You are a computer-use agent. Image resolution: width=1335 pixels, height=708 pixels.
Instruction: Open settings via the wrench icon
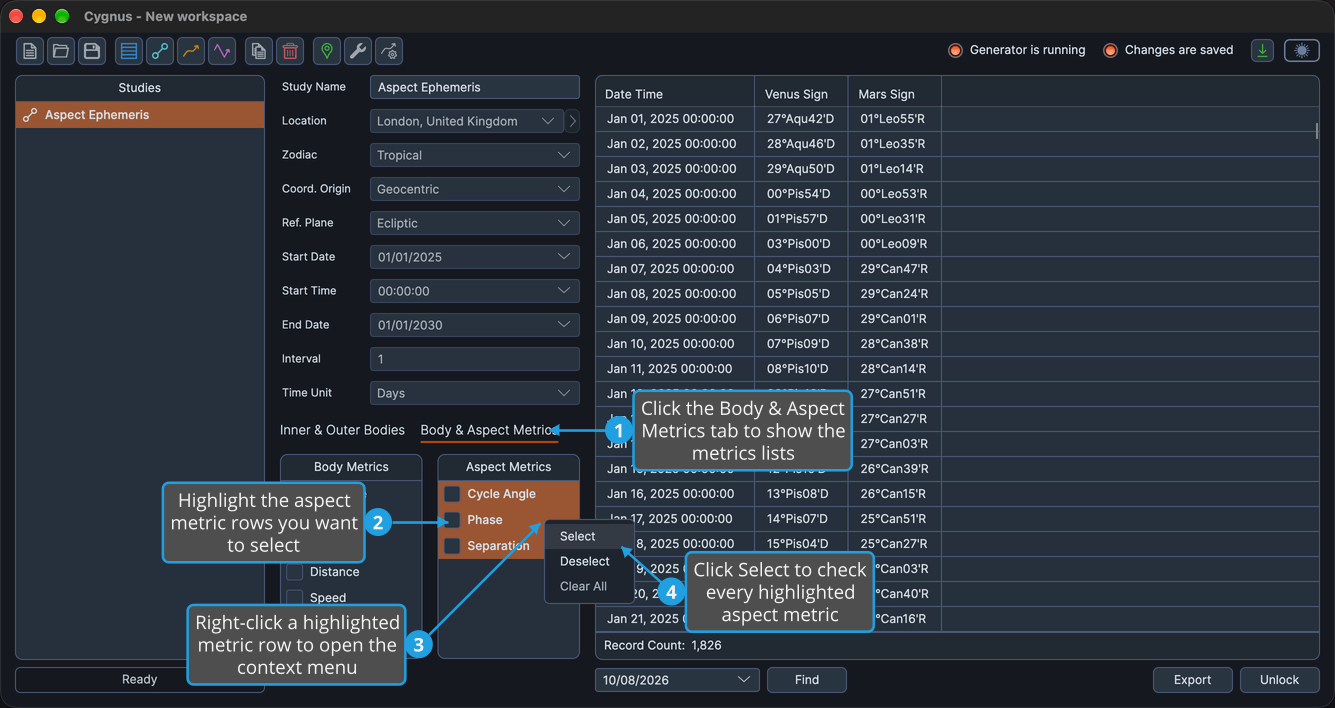pos(358,51)
